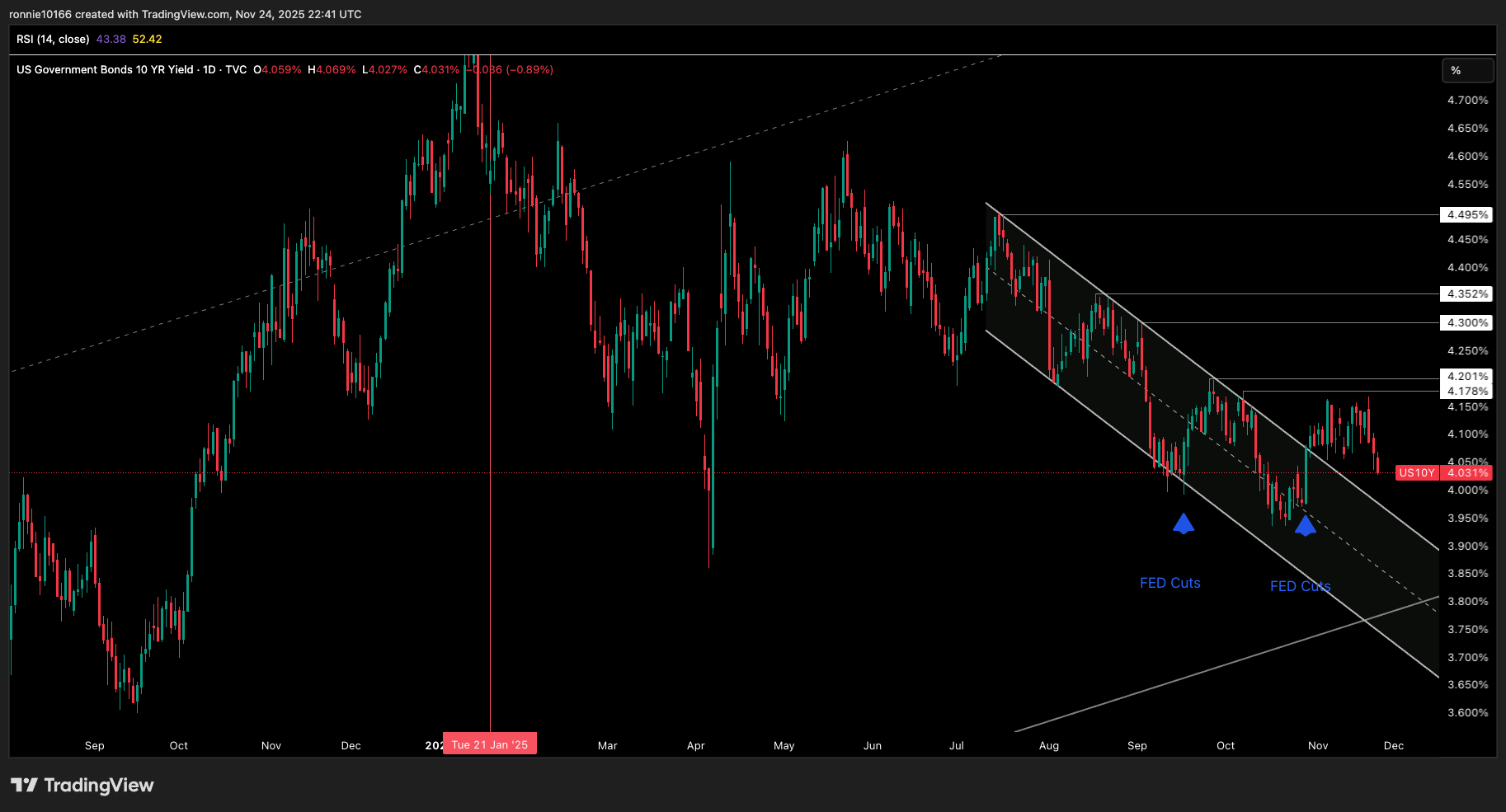Click the Tue 21 Jan '25 date marker
Viewport: 1506px width, 812px height.
click(x=489, y=743)
